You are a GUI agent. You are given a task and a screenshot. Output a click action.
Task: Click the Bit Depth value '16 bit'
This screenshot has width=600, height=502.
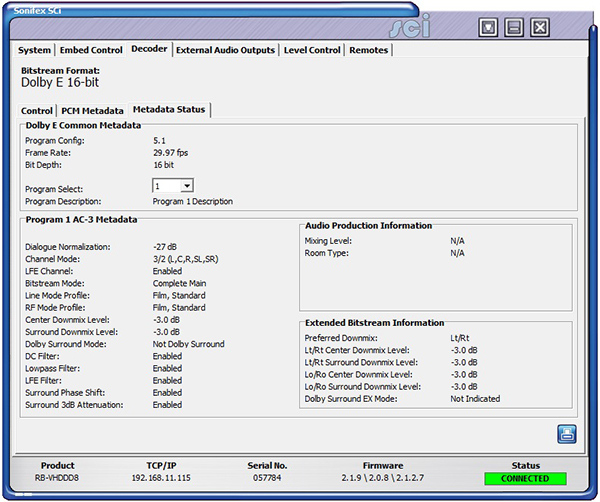[163, 165]
